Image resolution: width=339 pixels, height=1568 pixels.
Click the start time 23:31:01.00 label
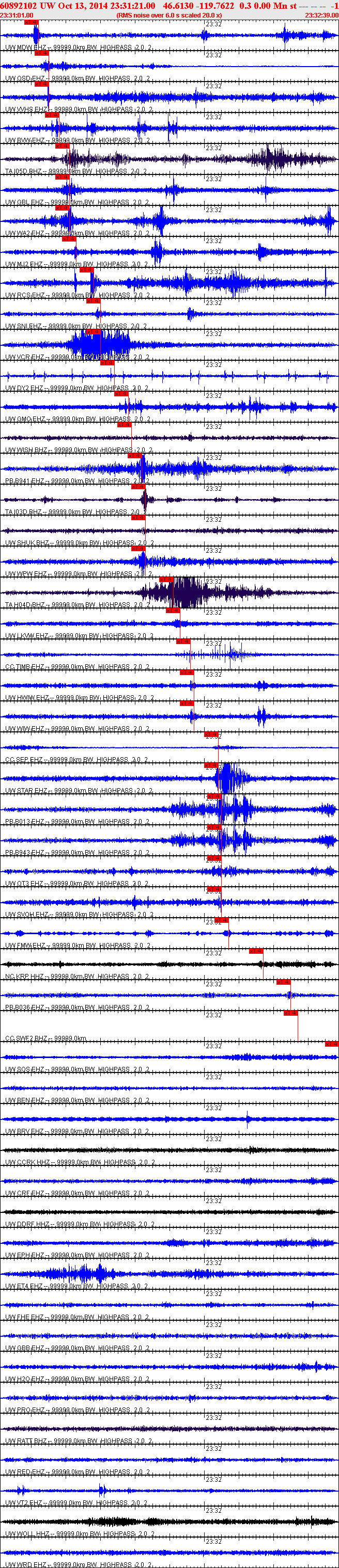click(17, 15)
